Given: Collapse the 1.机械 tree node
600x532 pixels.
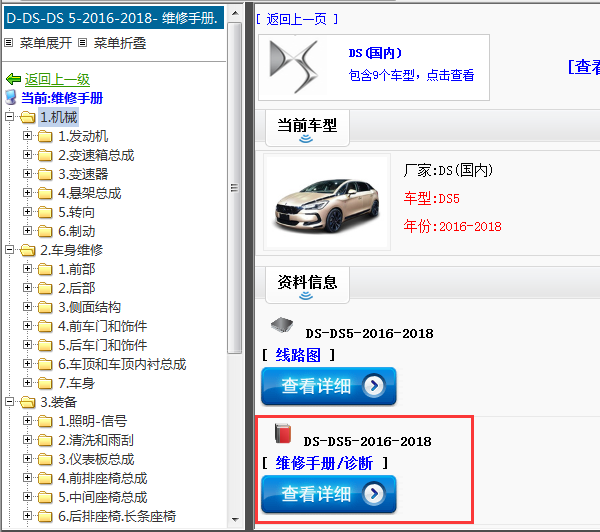Looking at the screenshot, I should (10, 117).
